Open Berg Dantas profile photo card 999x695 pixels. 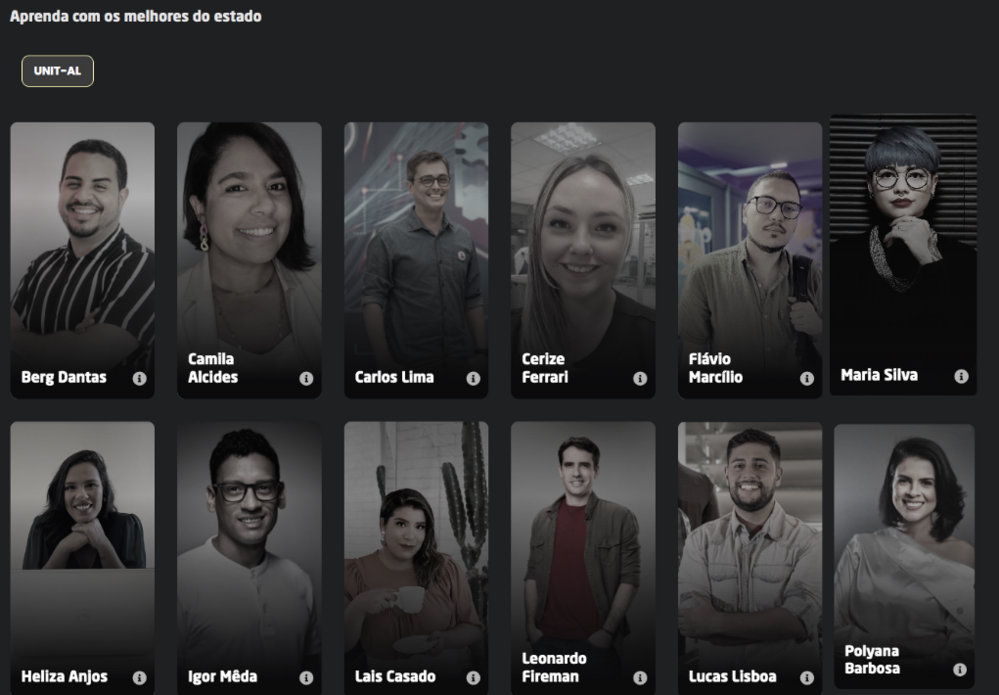click(82, 261)
